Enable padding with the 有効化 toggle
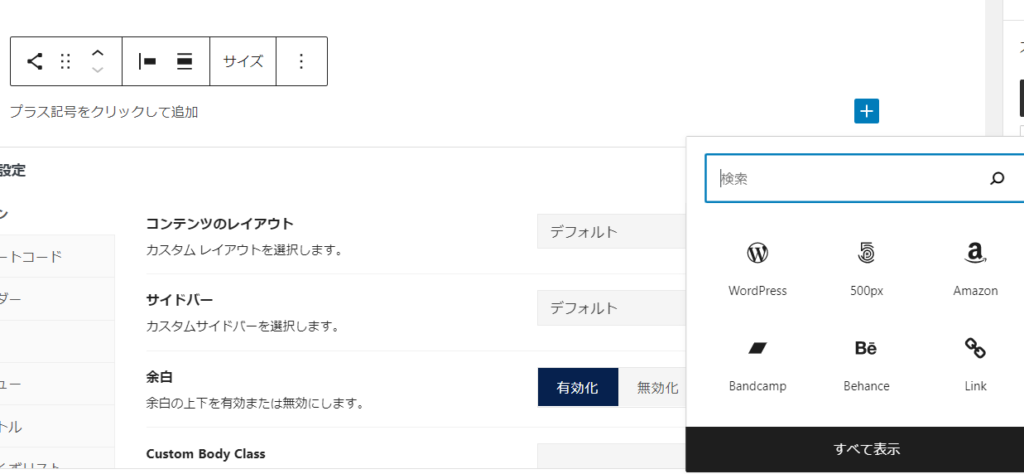This screenshot has height=474, width=1024. (578, 387)
